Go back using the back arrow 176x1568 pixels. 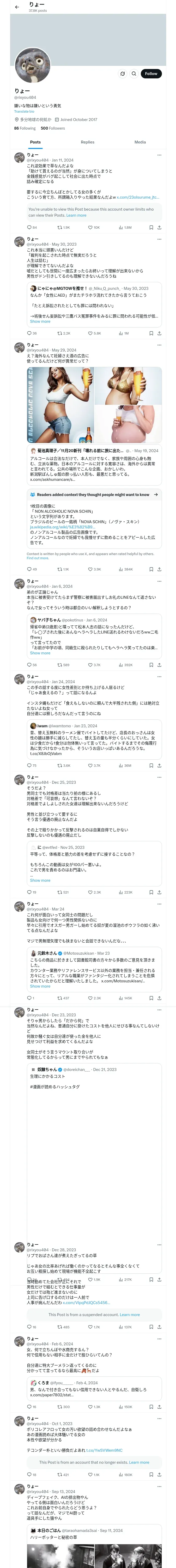coord(17,7)
